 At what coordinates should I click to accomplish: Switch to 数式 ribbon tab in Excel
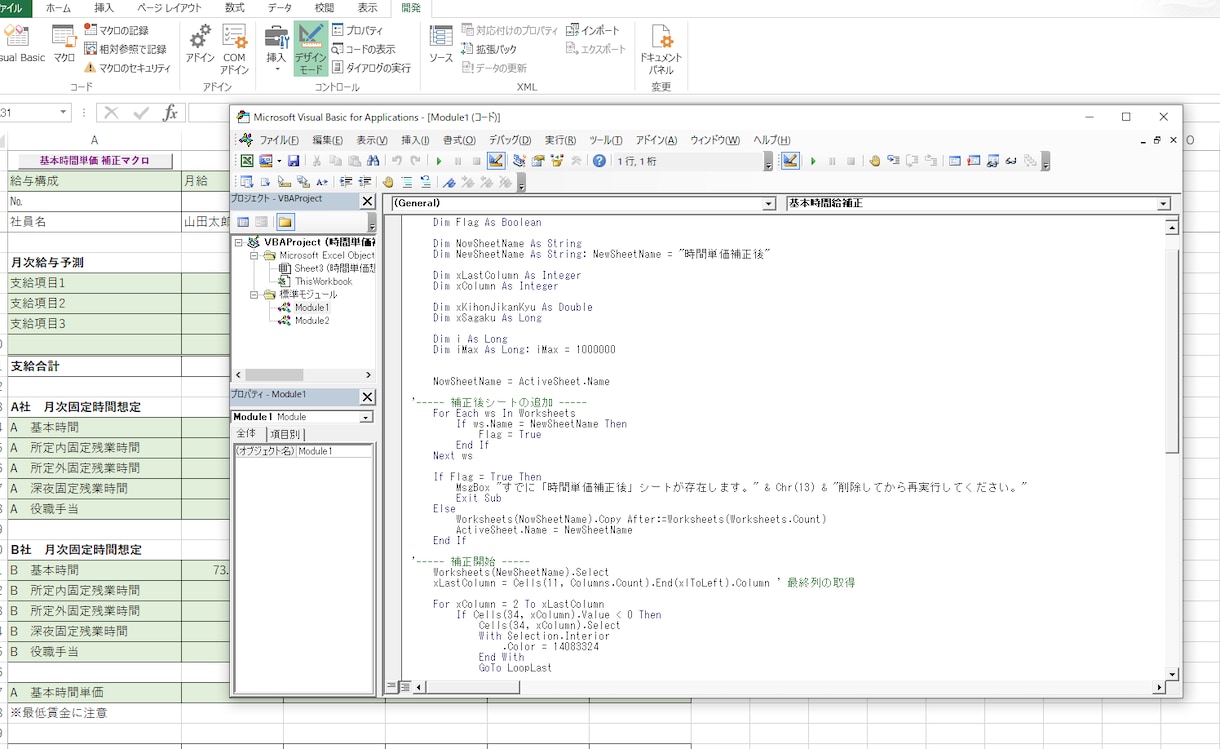coord(234,7)
